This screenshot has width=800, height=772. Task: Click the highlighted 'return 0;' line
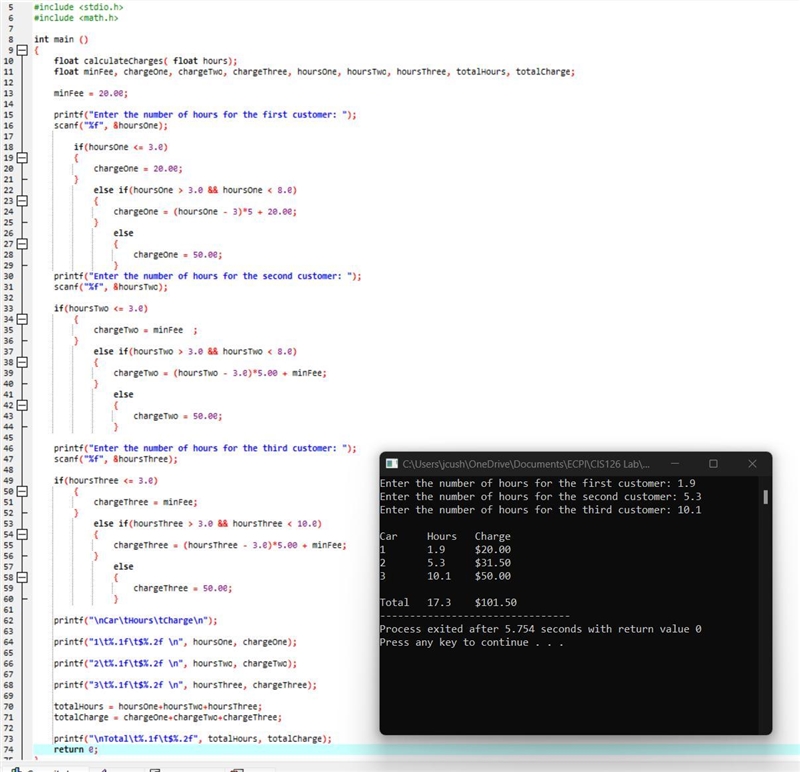point(76,750)
